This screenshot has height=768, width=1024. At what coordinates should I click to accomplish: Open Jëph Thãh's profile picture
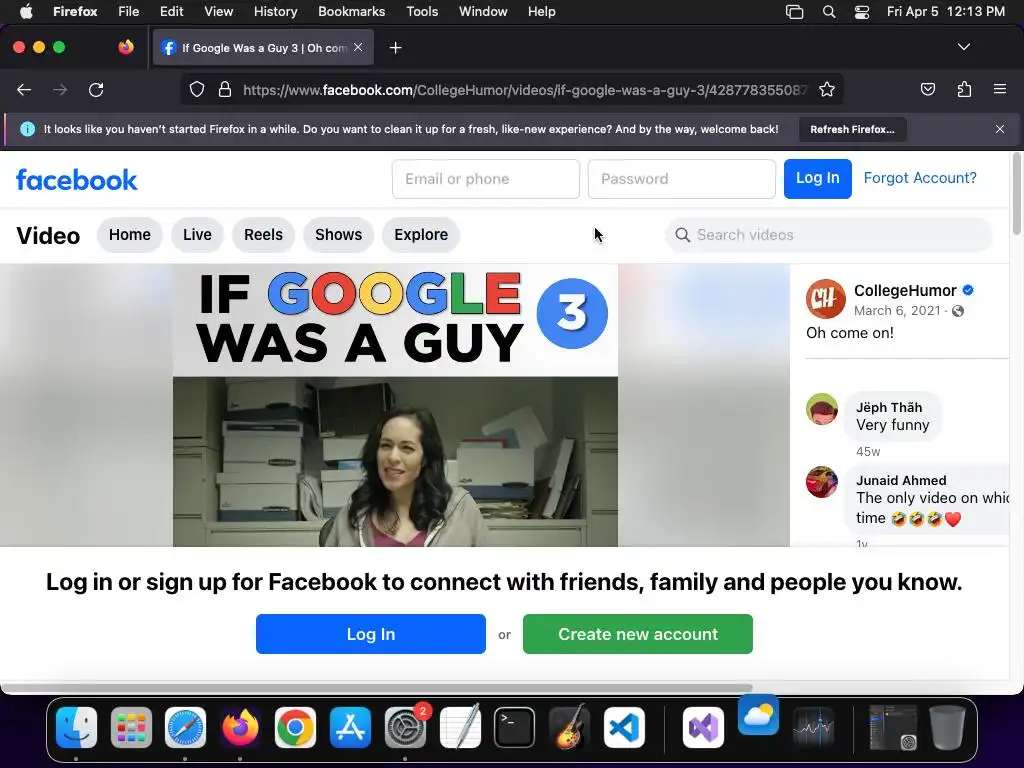coord(822,409)
